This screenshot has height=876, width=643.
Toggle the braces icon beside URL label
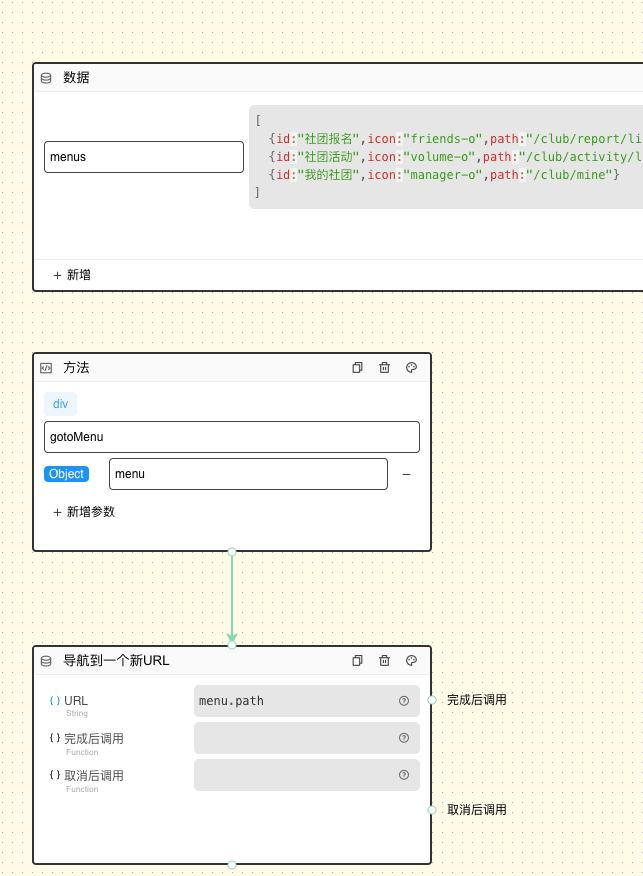click(x=55, y=701)
